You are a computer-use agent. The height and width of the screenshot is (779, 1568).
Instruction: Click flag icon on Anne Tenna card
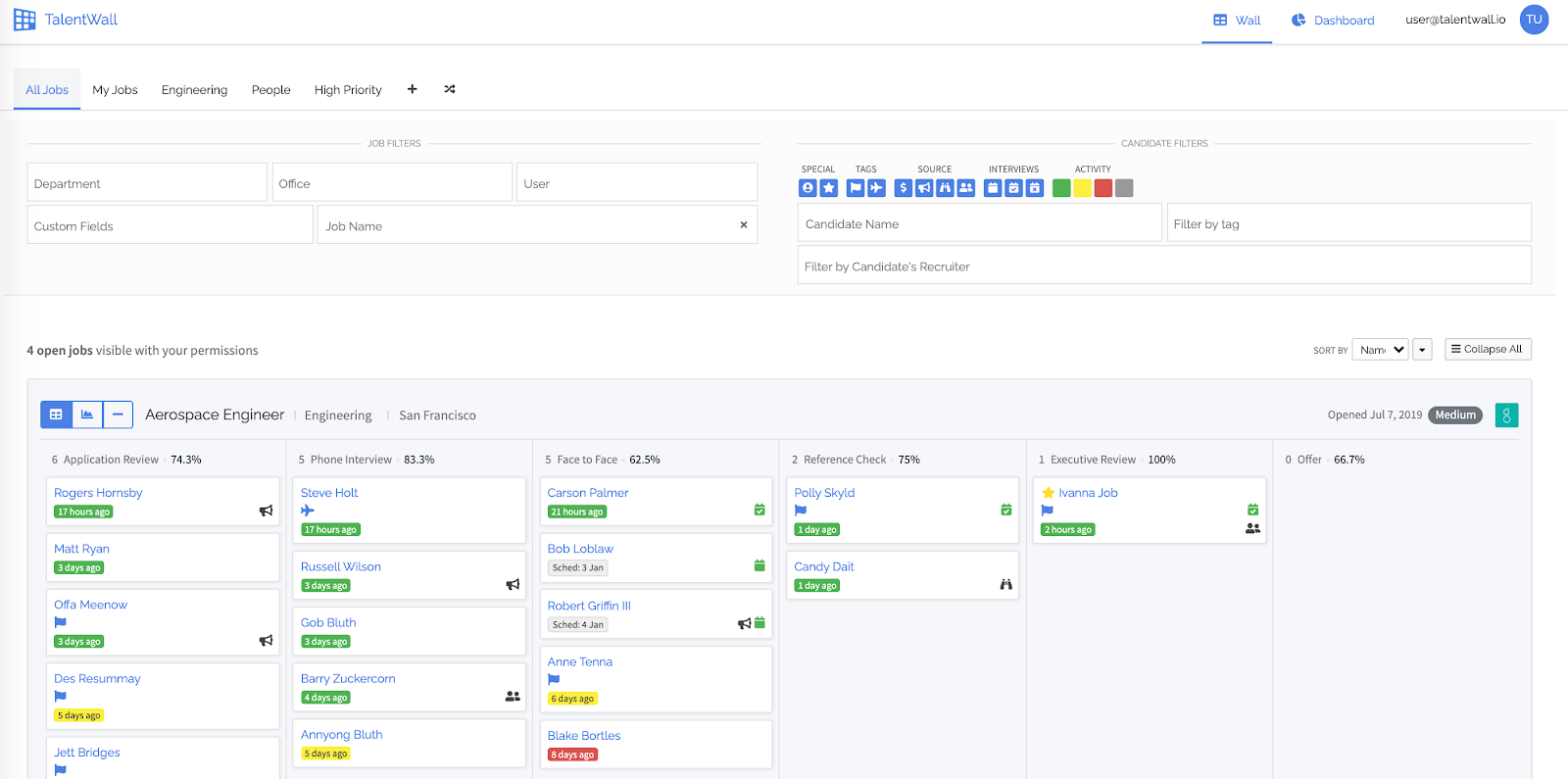[x=554, y=679]
